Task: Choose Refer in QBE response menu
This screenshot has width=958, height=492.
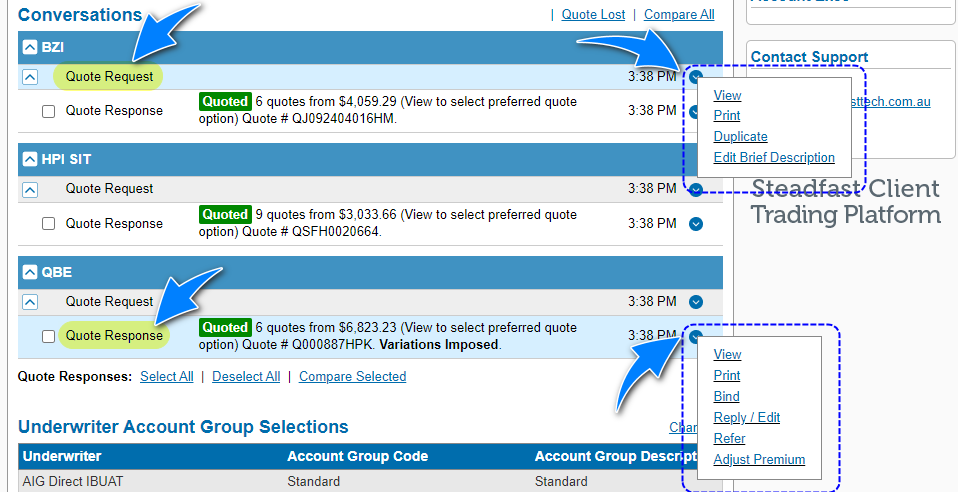Action: point(729,438)
